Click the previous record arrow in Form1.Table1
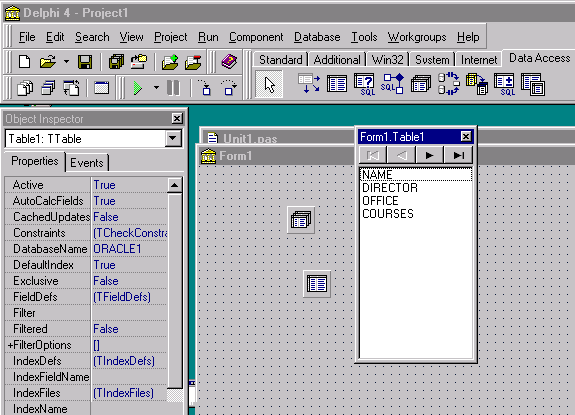 (401, 155)
